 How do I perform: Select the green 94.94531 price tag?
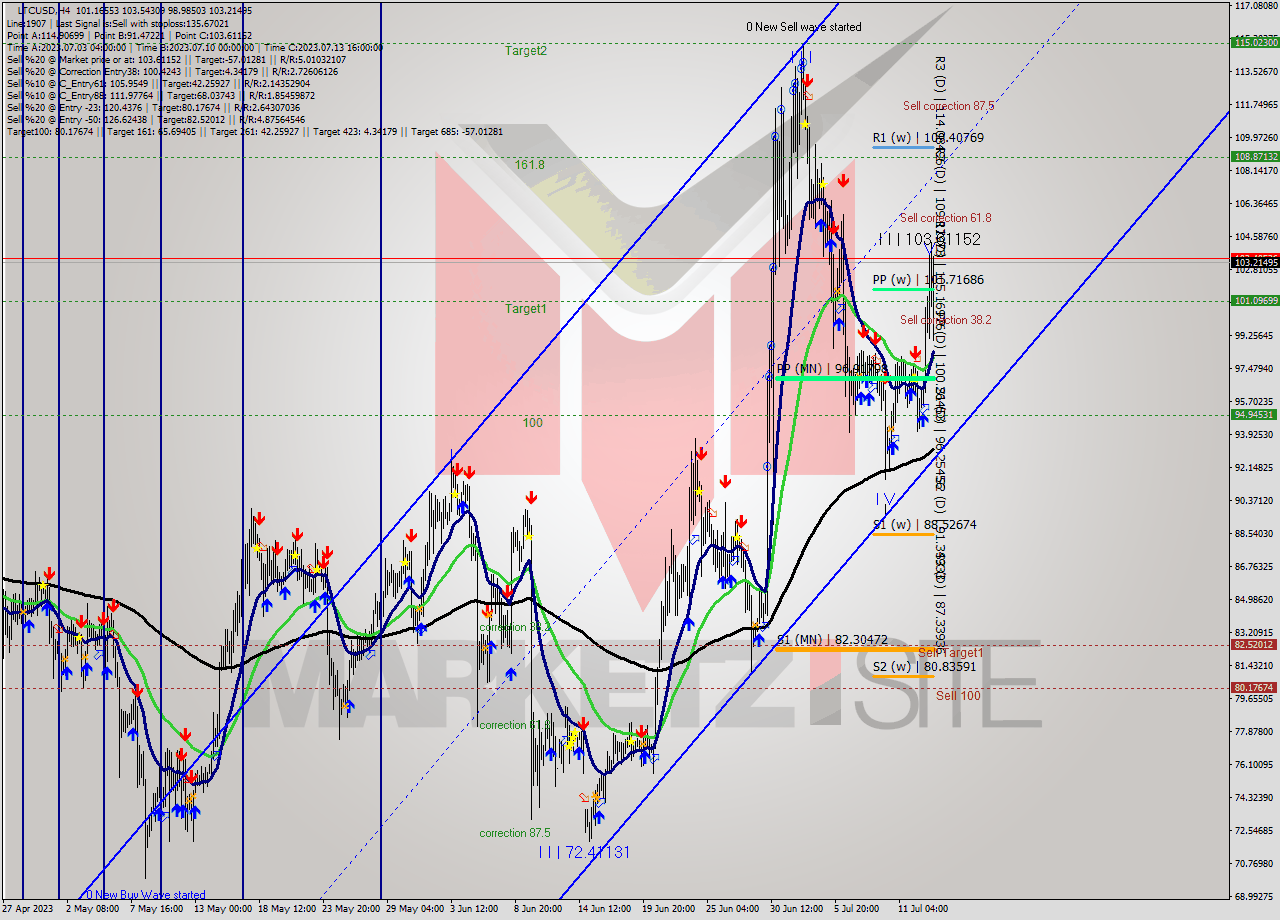pos(1255,414)
